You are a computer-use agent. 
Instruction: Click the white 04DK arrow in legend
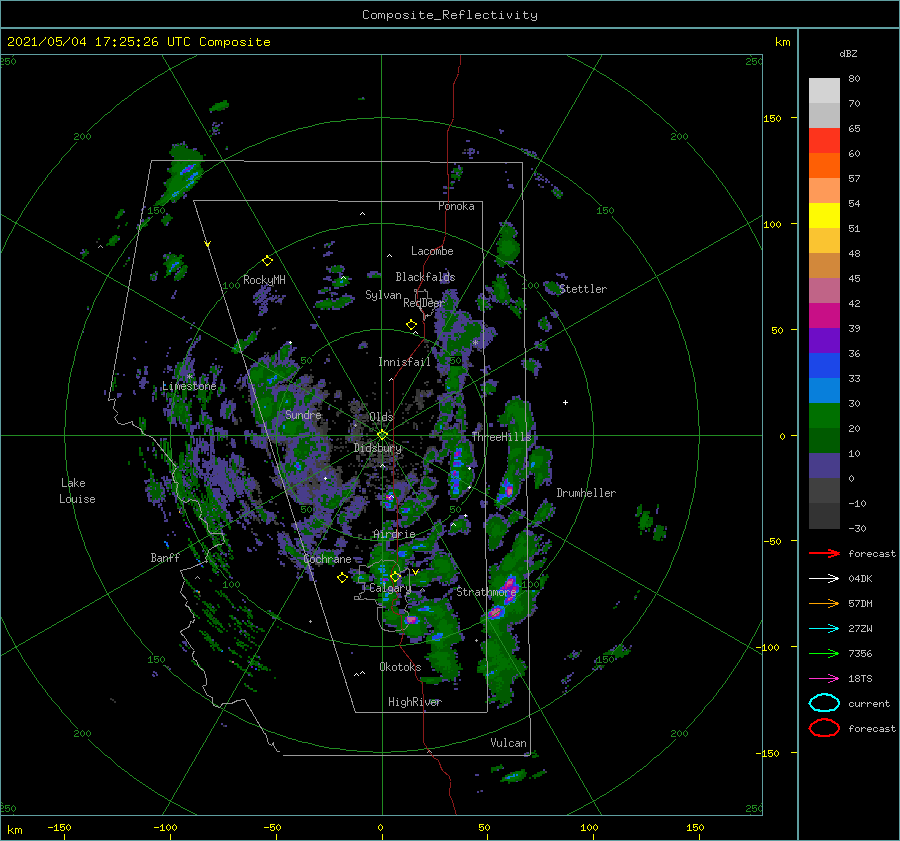point(824,579)
